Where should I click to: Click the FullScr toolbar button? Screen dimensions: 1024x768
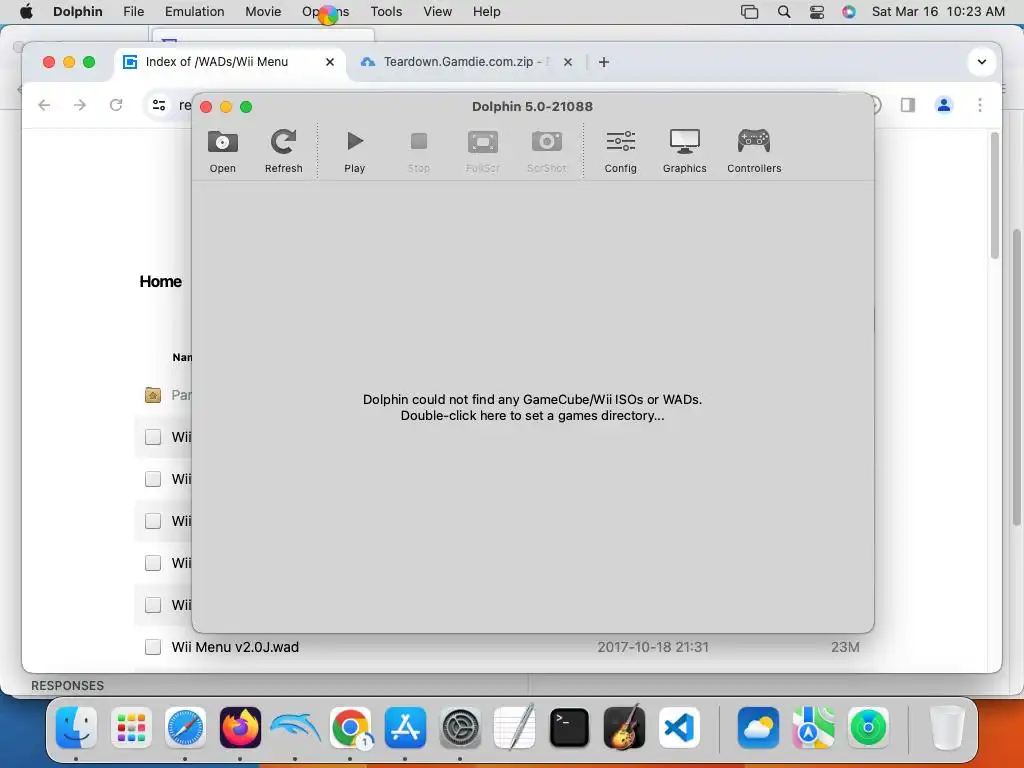[x=483, y=151]
